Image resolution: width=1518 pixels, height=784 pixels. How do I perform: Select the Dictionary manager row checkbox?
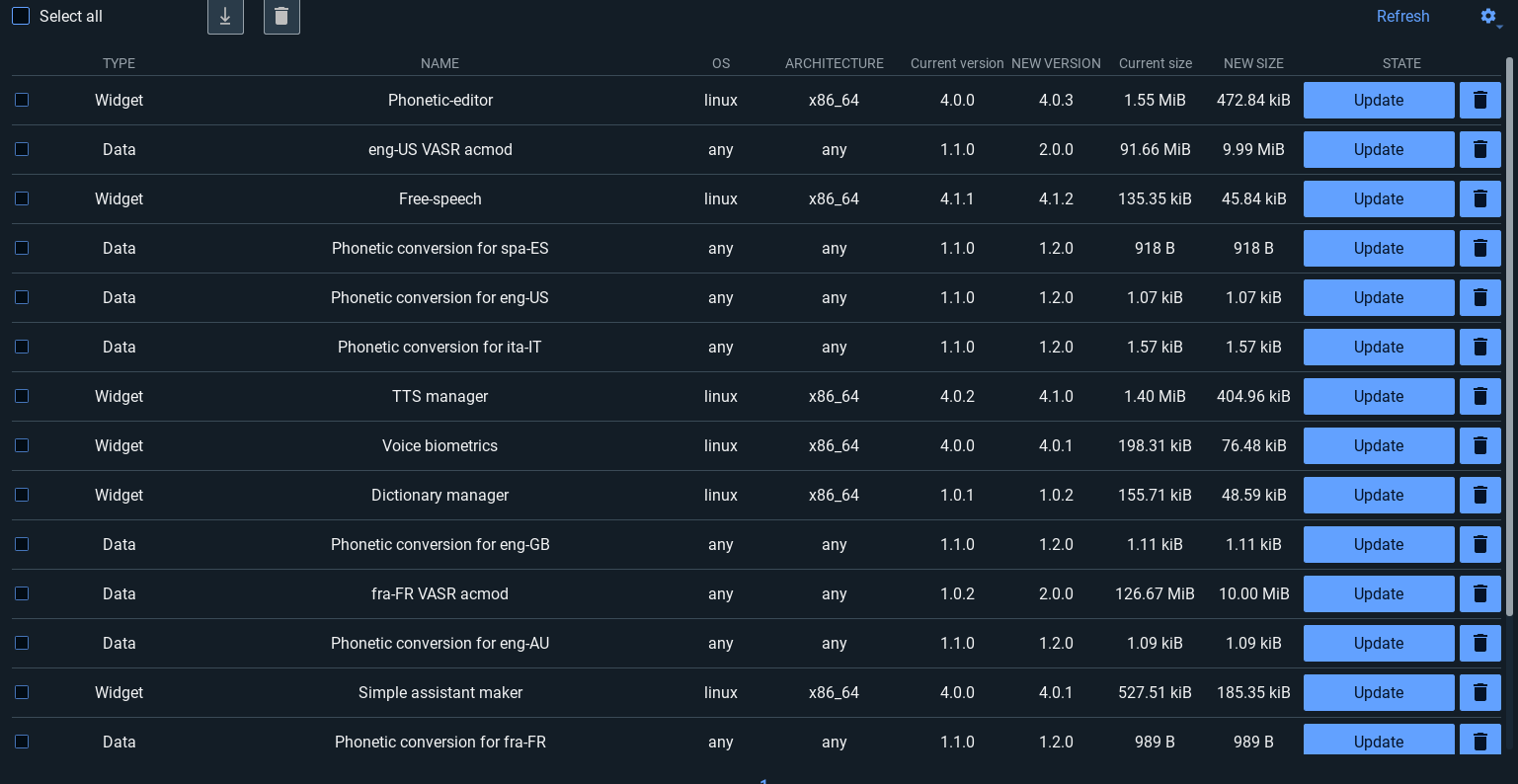[22, 496]
